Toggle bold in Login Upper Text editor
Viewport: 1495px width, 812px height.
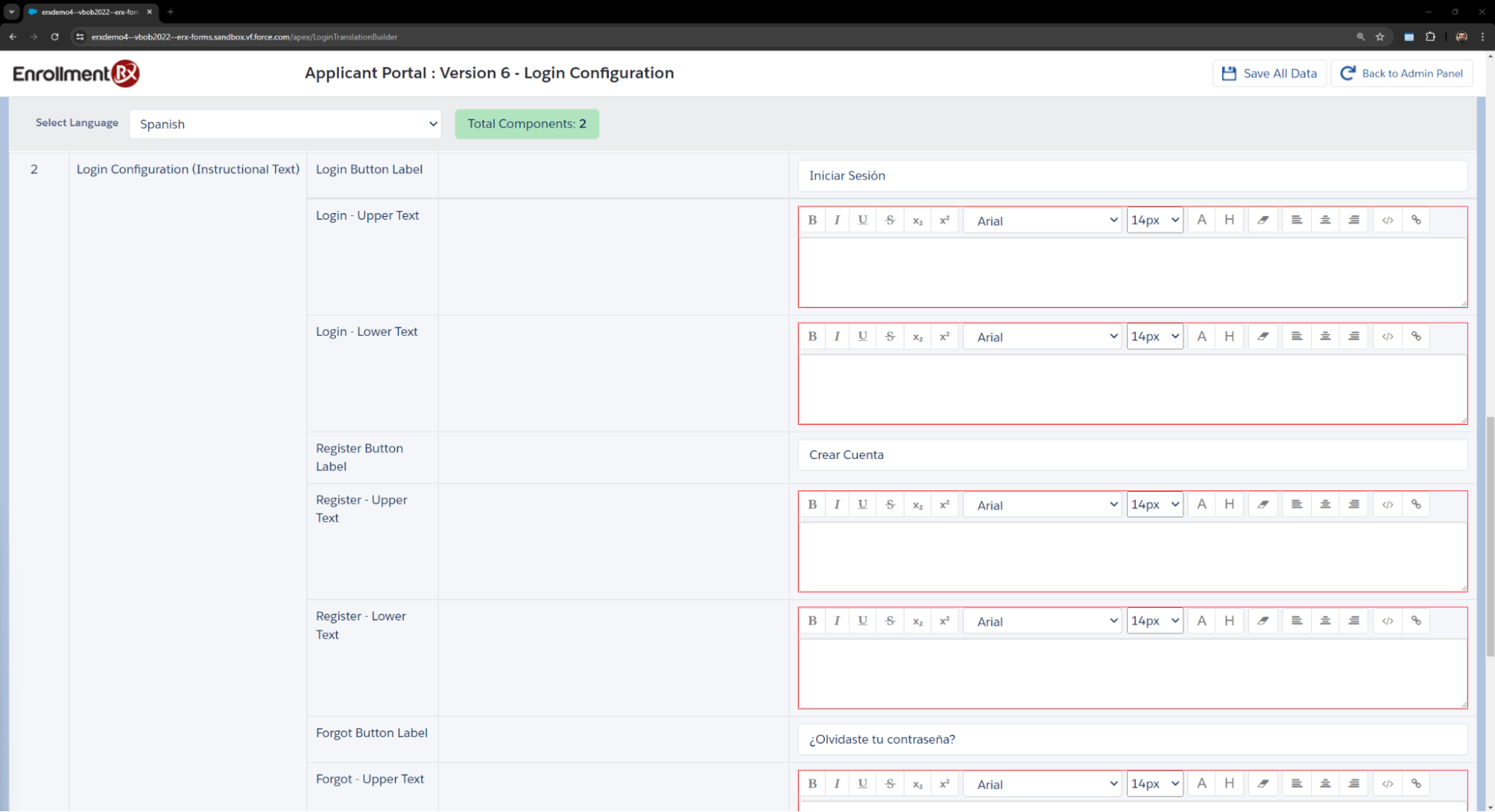[x=812, y=220]
